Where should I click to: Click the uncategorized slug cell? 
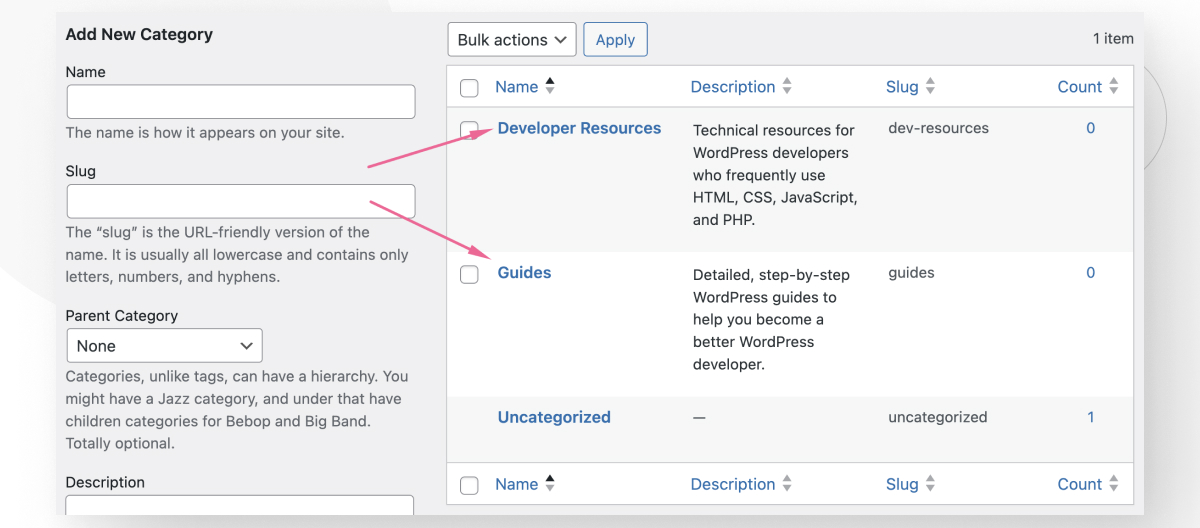(937, 417)
